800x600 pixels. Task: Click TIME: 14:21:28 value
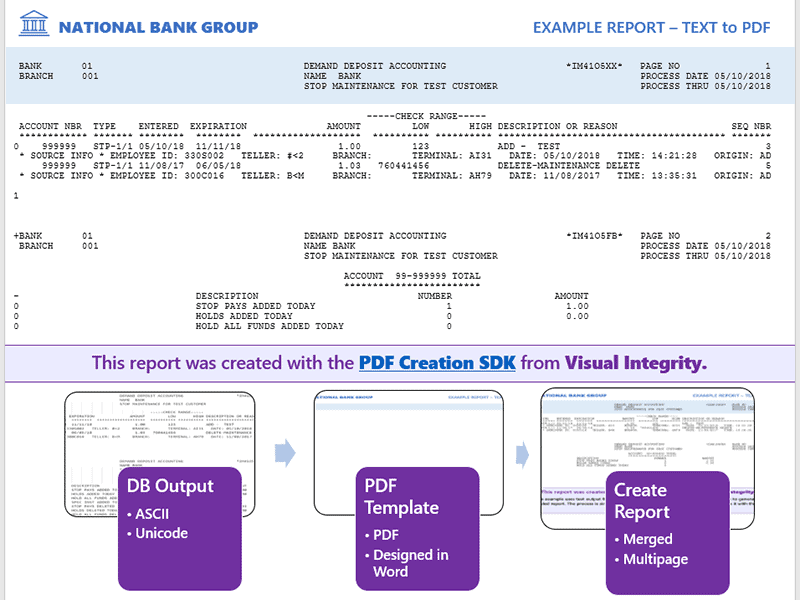[657, 156]
